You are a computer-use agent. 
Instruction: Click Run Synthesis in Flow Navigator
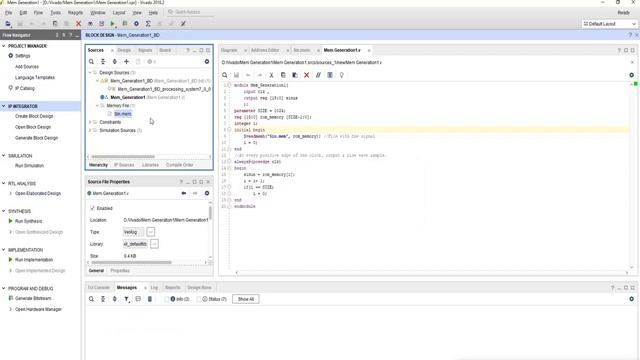(29, 221)
